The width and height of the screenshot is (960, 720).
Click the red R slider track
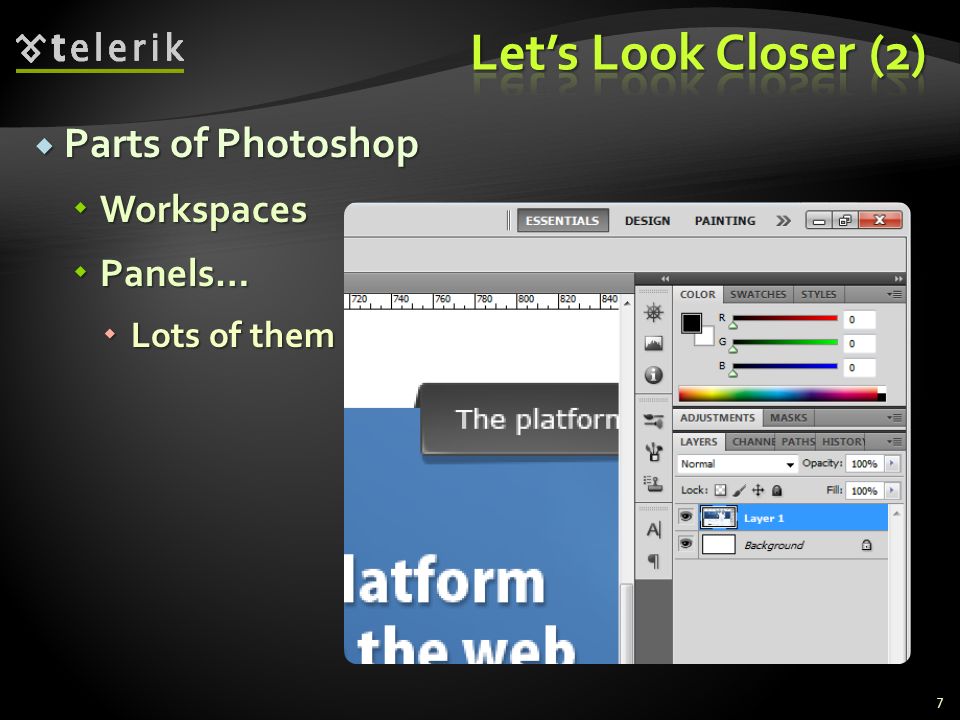pos(785,318)
